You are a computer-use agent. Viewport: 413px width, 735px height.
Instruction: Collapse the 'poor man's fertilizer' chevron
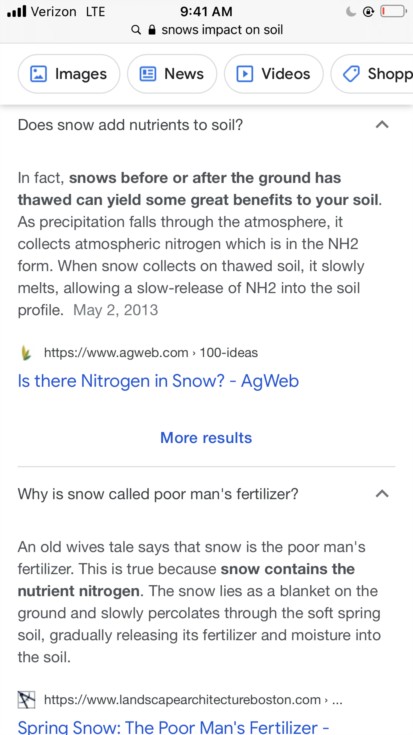[x=383, y=494]
